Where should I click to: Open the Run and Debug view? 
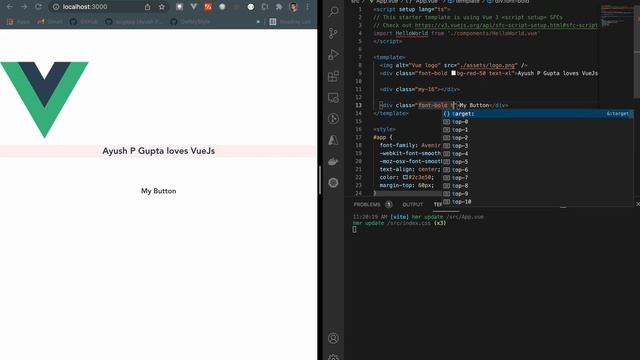333,54
